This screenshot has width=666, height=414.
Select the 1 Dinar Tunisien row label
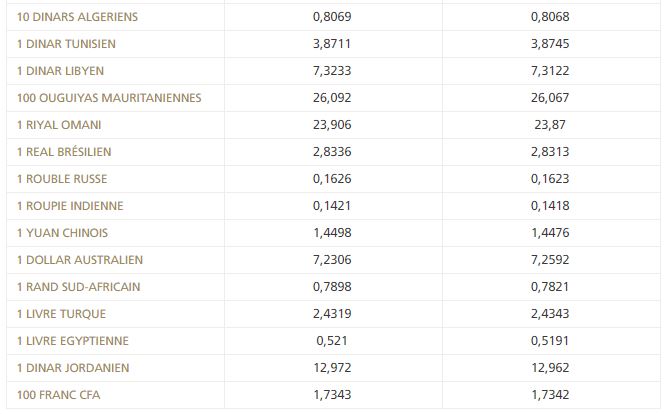pyautogui.click(x=66, y=45)
